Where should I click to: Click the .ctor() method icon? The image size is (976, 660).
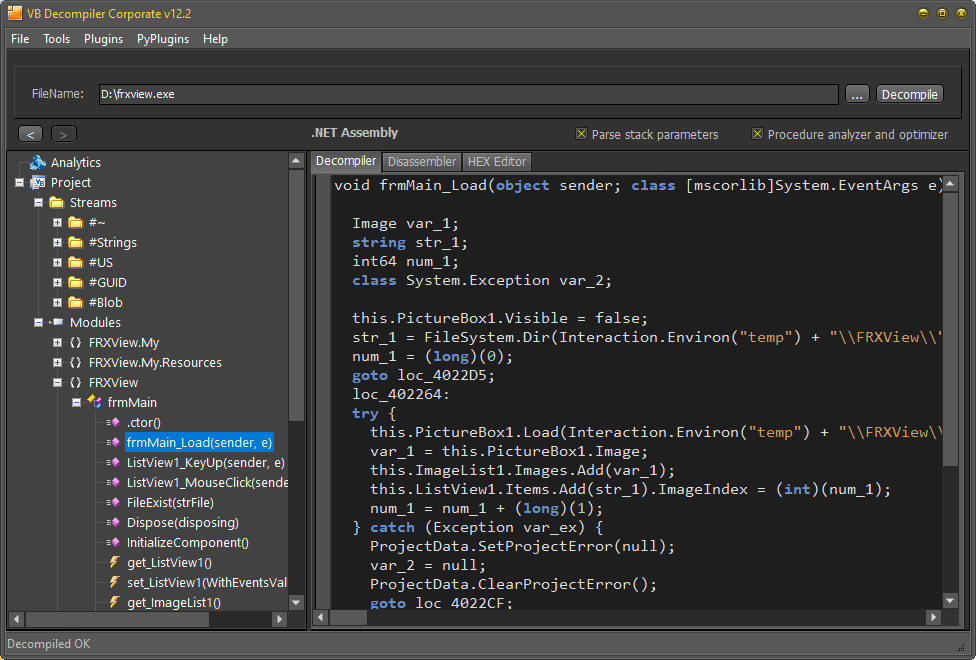click(x=113, y=422)
